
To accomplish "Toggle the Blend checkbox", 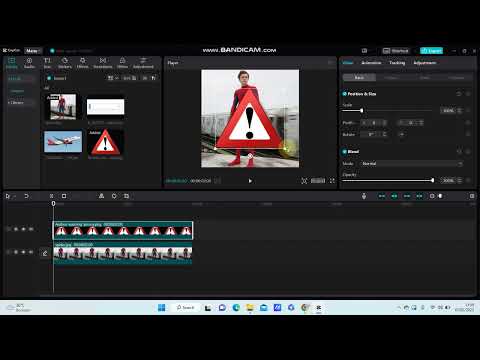I will point(345,152).
